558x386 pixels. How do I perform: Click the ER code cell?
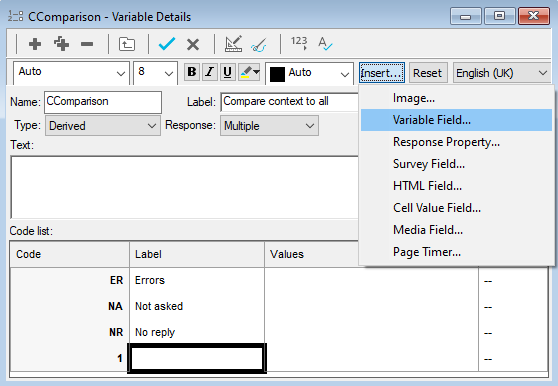[x=70, y=280]
